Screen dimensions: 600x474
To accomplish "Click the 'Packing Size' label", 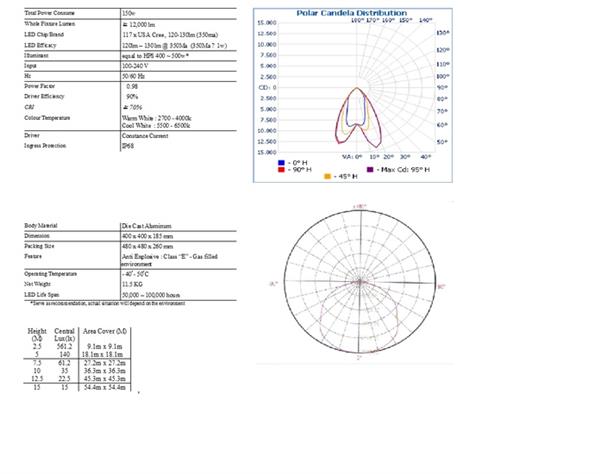I will coord(39,246).
